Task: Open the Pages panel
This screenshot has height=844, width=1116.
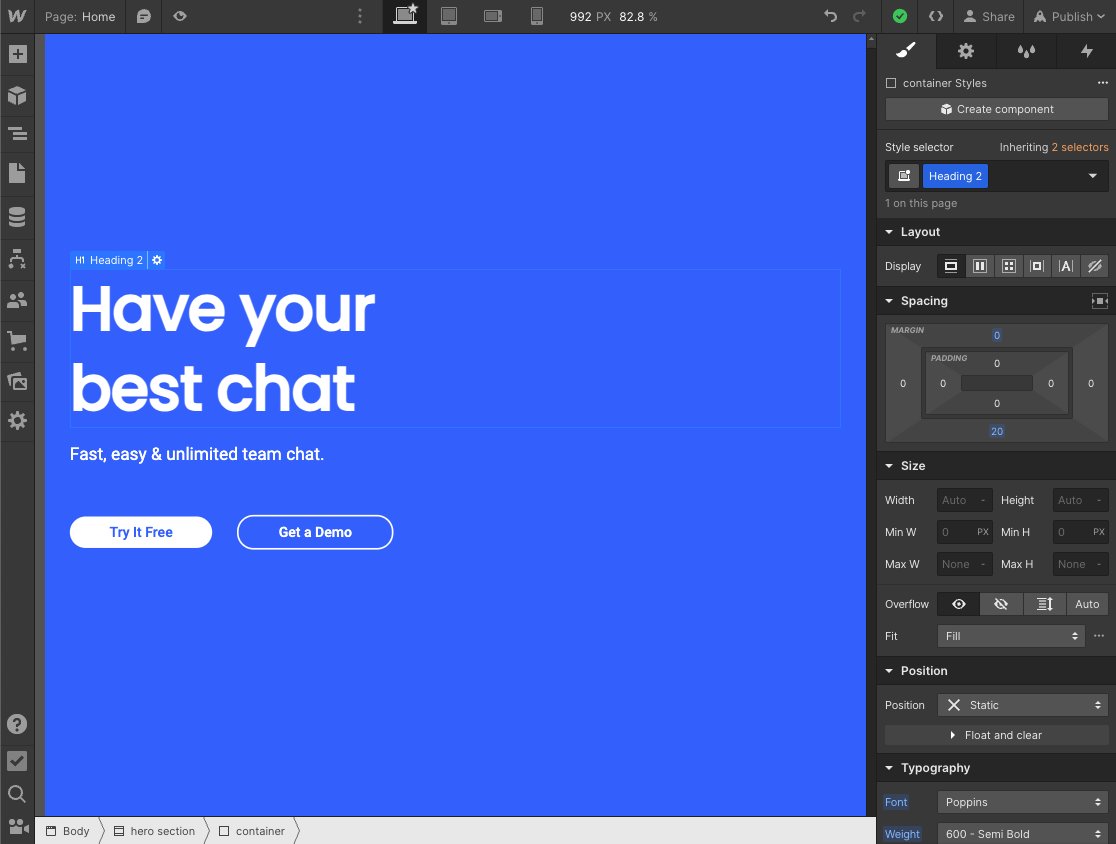Action: pyautogui.click(x=17, y=173)
